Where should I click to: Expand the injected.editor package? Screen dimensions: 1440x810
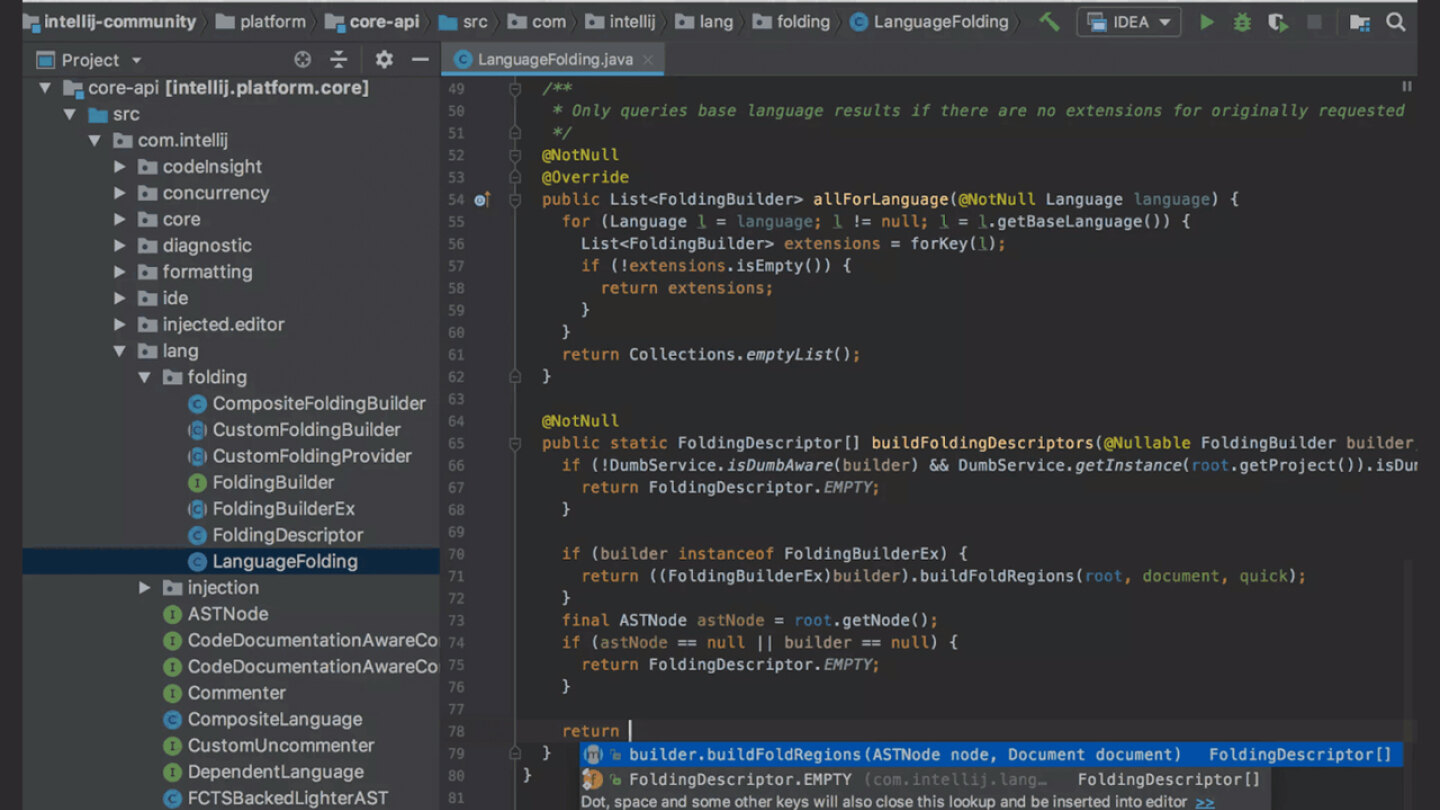pos(120,325)
